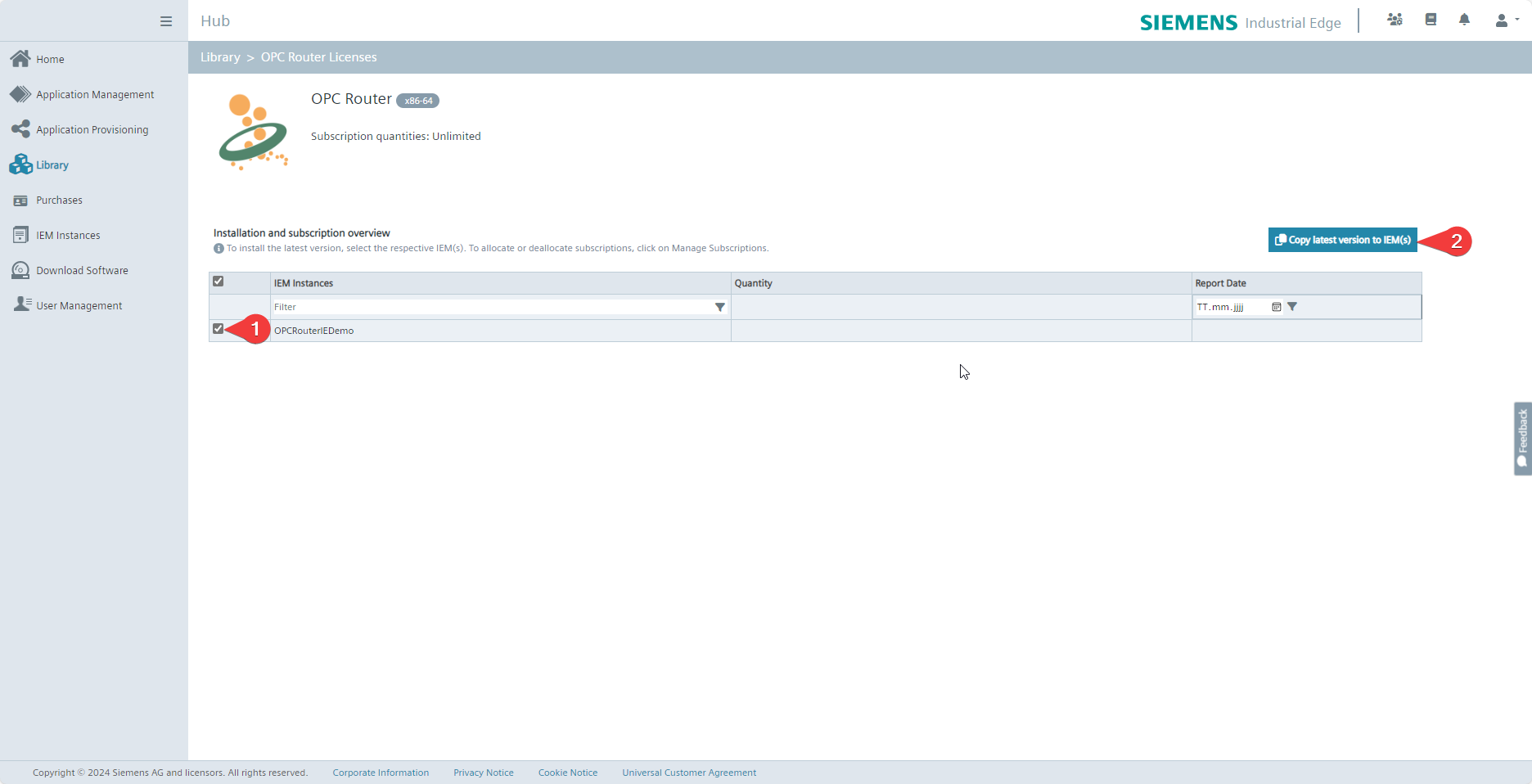Open the user account dropdown menu
The height and width of the screenshot is (784, 1532).
[x=1506, y=20]
